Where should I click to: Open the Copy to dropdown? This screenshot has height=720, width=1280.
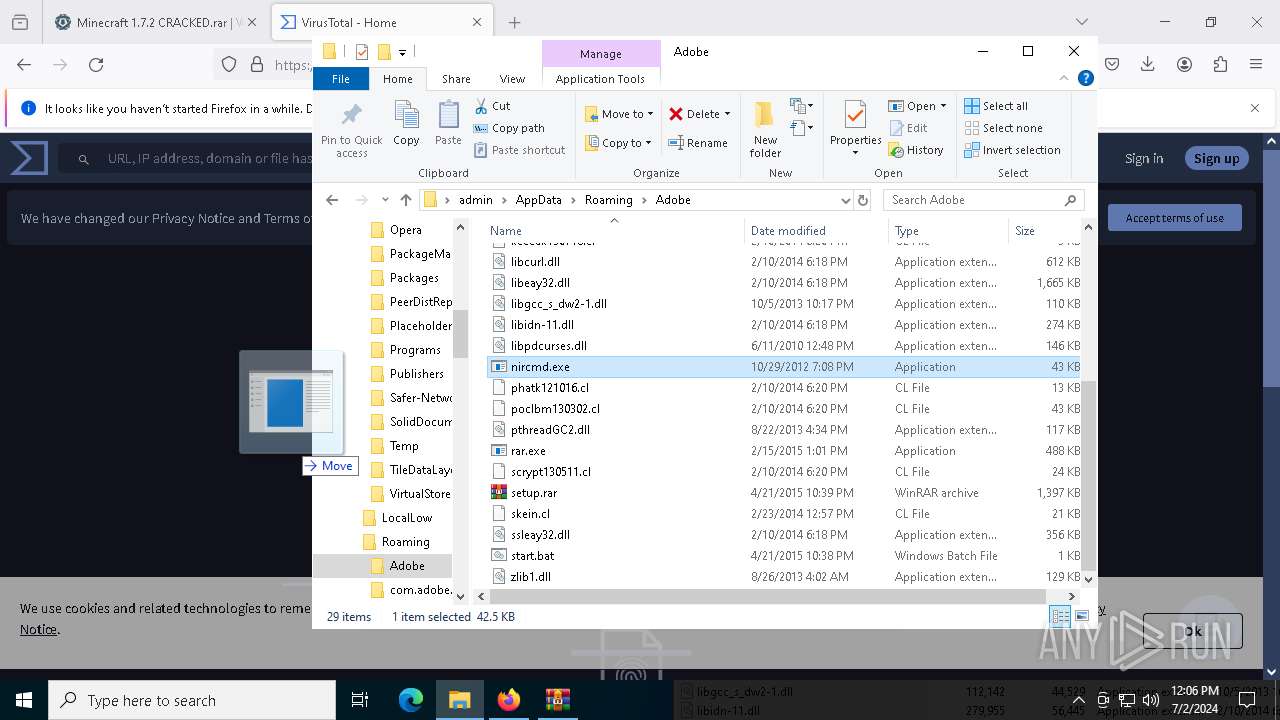click(x=617, y=143)
